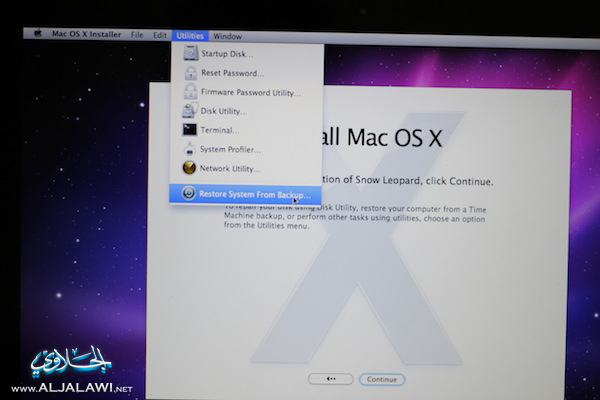Viewport: 600px width, 400px height.
Task: Launch Disk Utility… from the menu
Action: pyautogui.click(x=246, y=111)
